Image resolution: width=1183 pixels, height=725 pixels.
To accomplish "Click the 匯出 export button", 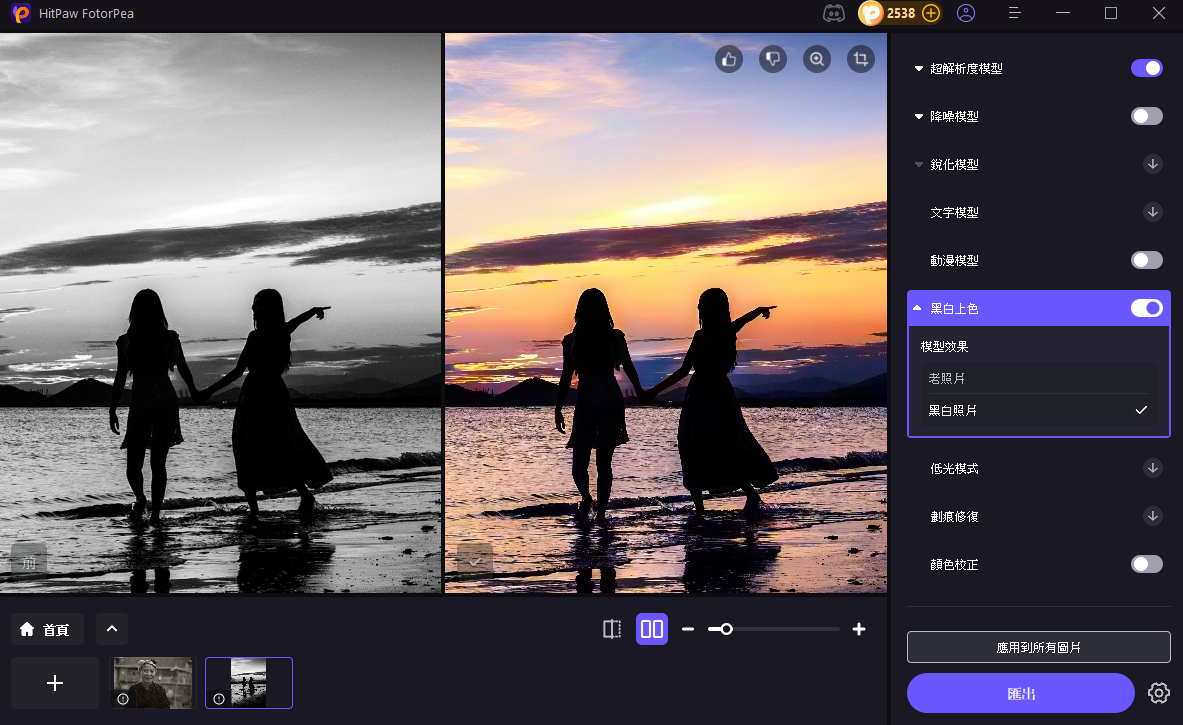I will pos(1020,693).
